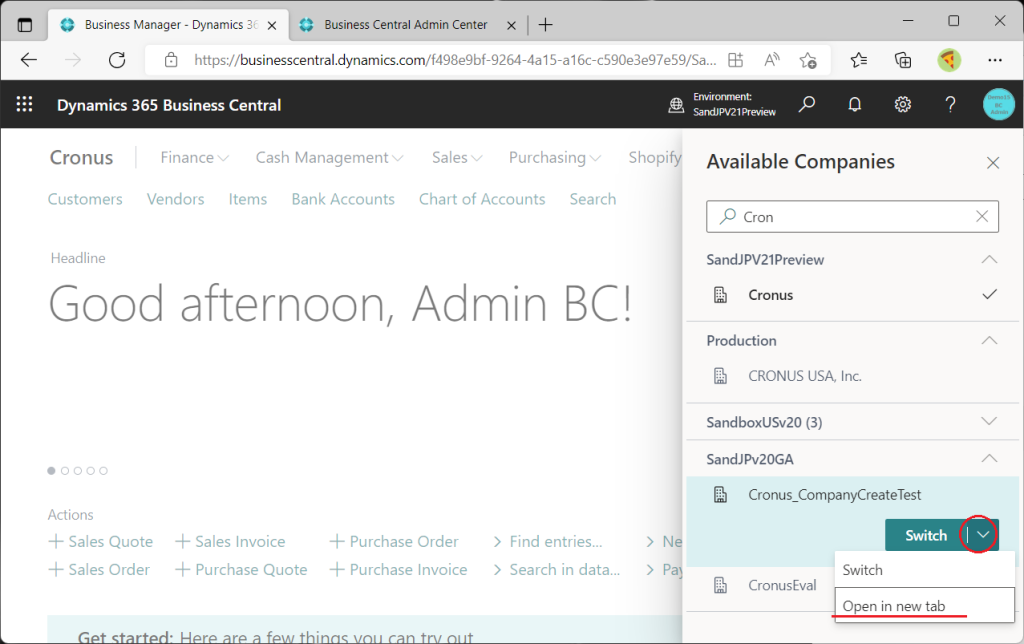This screenshot has height=644, width=1024.
Task: Collapse the SandJPv20GA environment group
Action: 989,459
